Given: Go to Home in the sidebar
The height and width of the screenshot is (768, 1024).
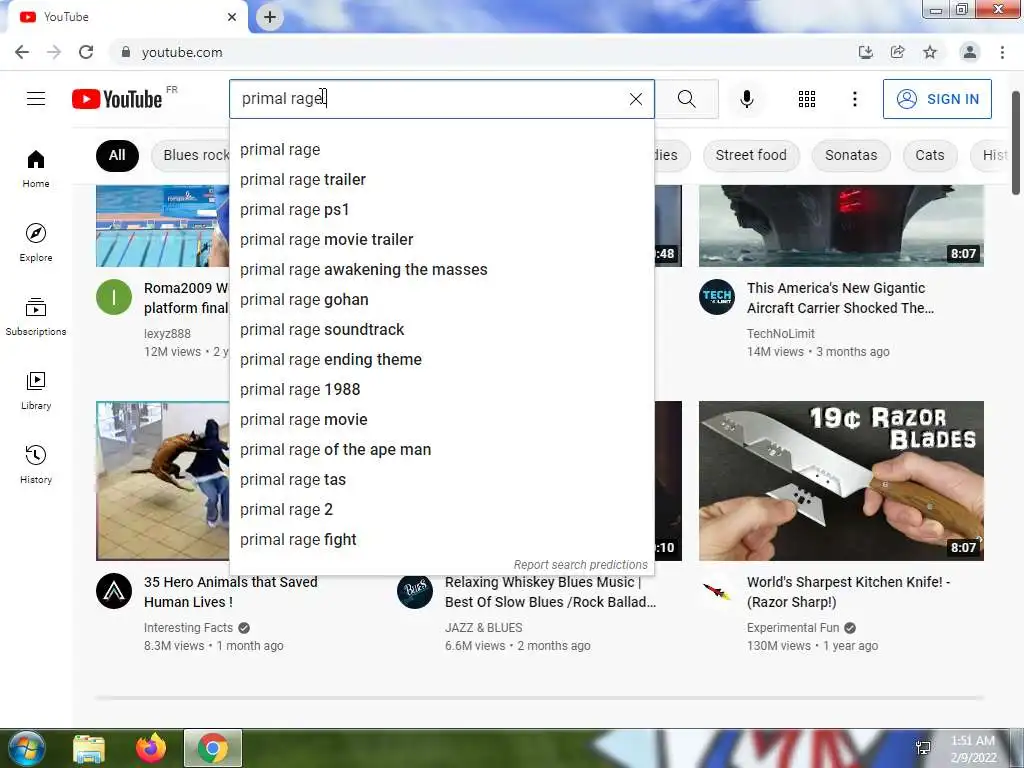Looking at the screenshot, I should (36, 168).
